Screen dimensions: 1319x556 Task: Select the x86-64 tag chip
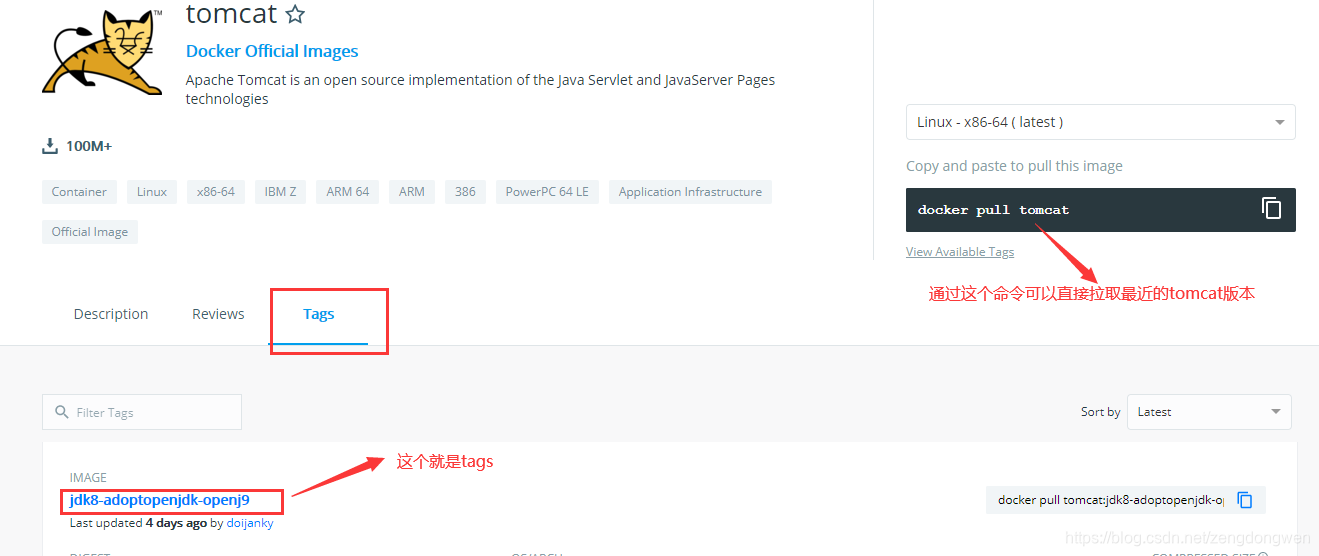[216, 192]
